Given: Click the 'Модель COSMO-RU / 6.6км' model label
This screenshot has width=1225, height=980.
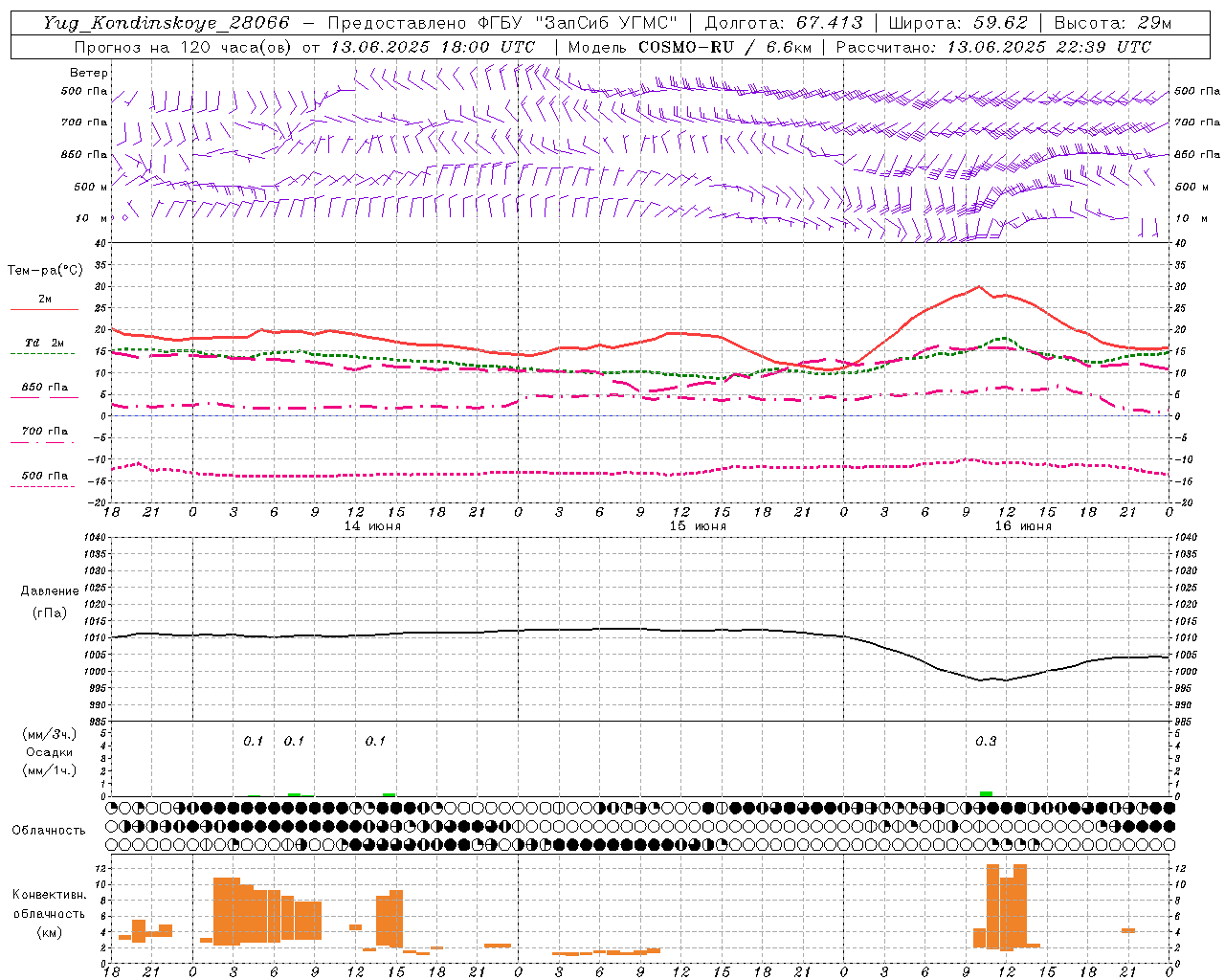Looking at the screenshot, I should point(690,47).
